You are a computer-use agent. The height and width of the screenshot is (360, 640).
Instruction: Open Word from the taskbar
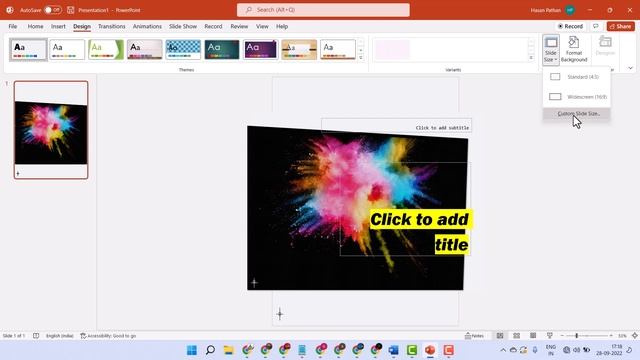click(x=393, y=350)
